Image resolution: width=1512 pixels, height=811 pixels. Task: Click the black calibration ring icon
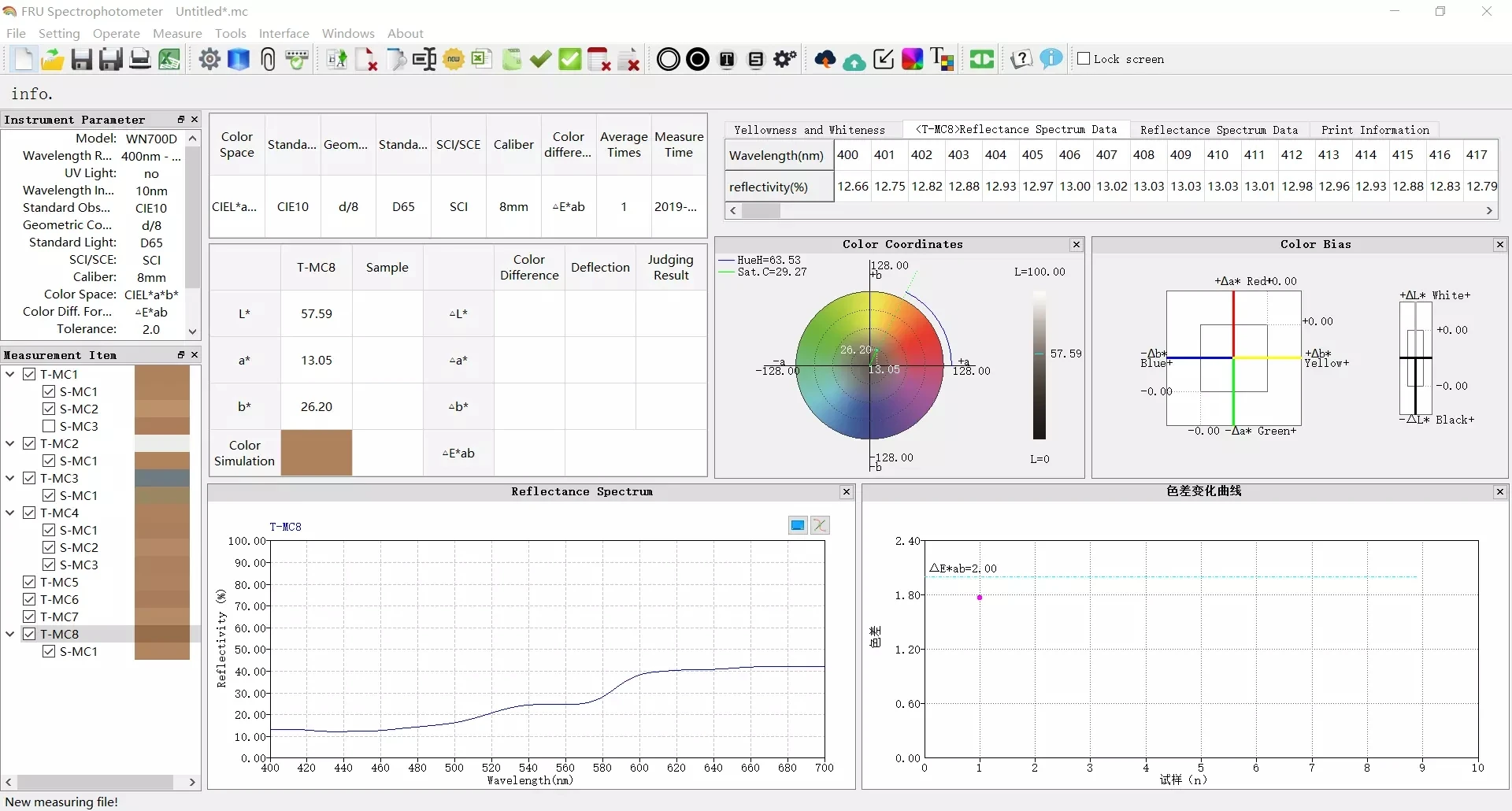698,60
